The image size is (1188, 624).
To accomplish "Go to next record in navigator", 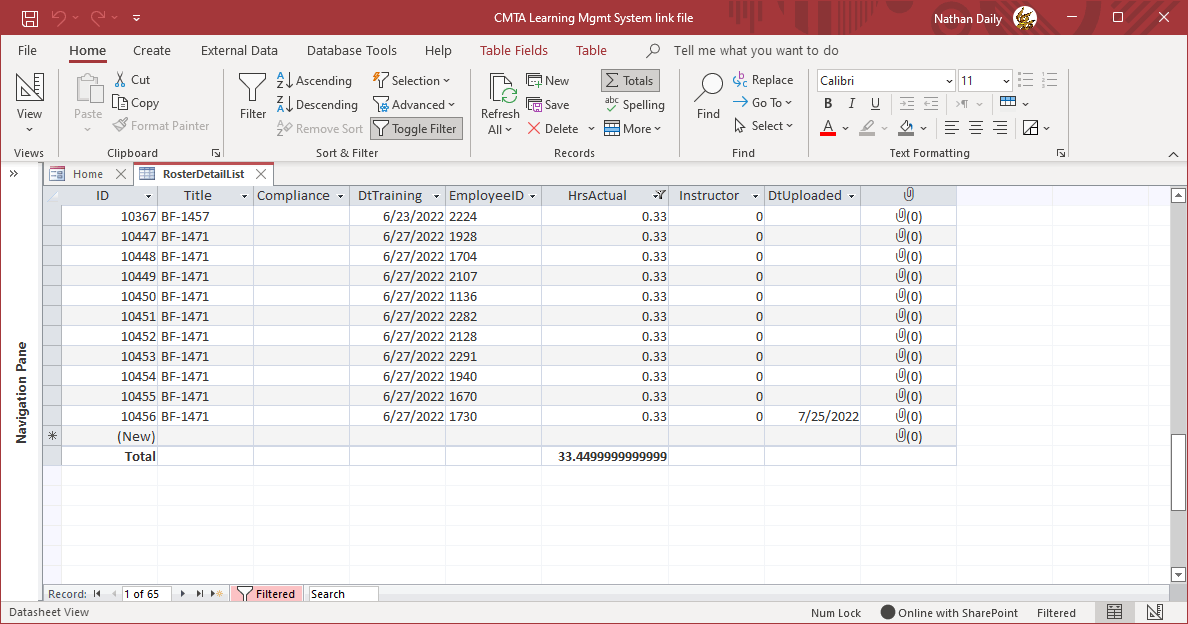I will pyautogui.click(x=183, y=594).
